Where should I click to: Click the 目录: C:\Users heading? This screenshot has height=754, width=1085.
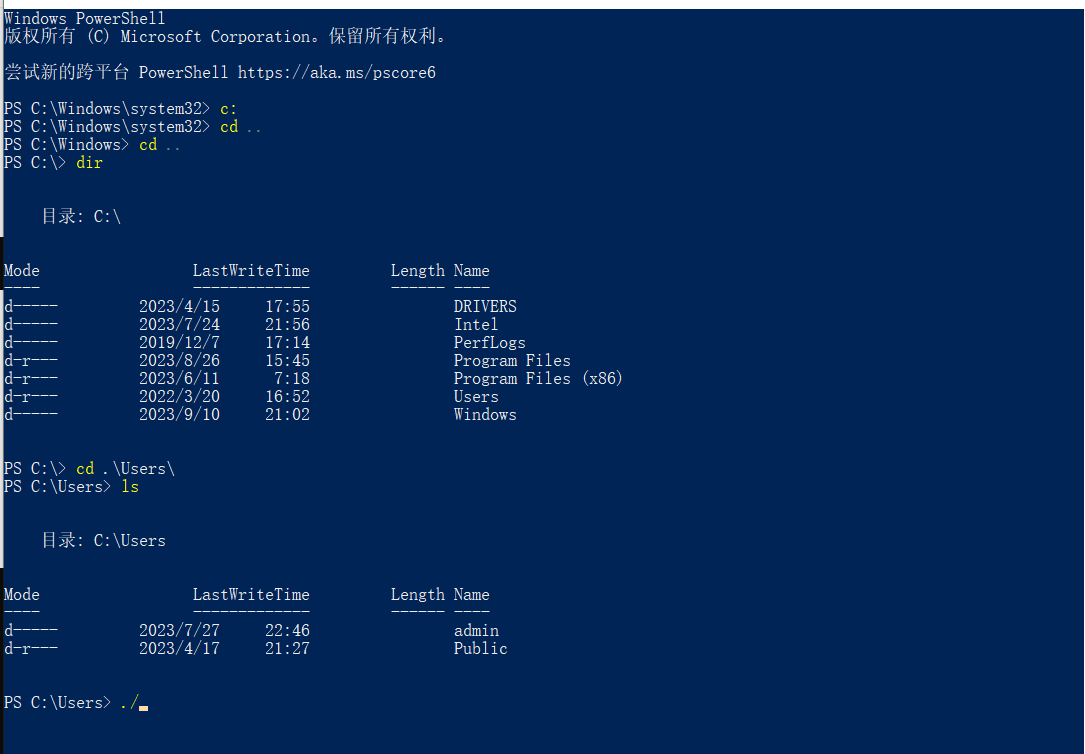[103, 541]
